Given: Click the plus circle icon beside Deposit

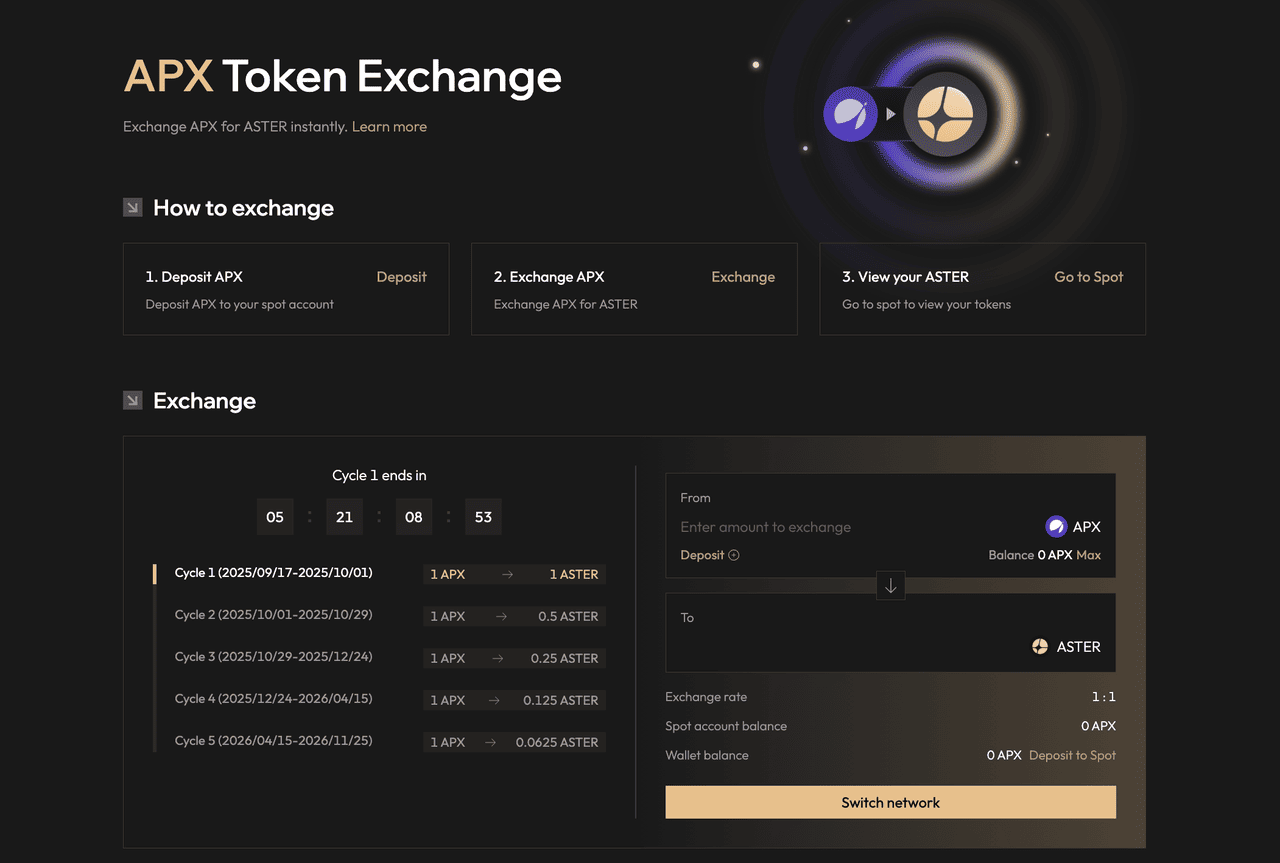Looking at the screenshot, I should [734, 555].
